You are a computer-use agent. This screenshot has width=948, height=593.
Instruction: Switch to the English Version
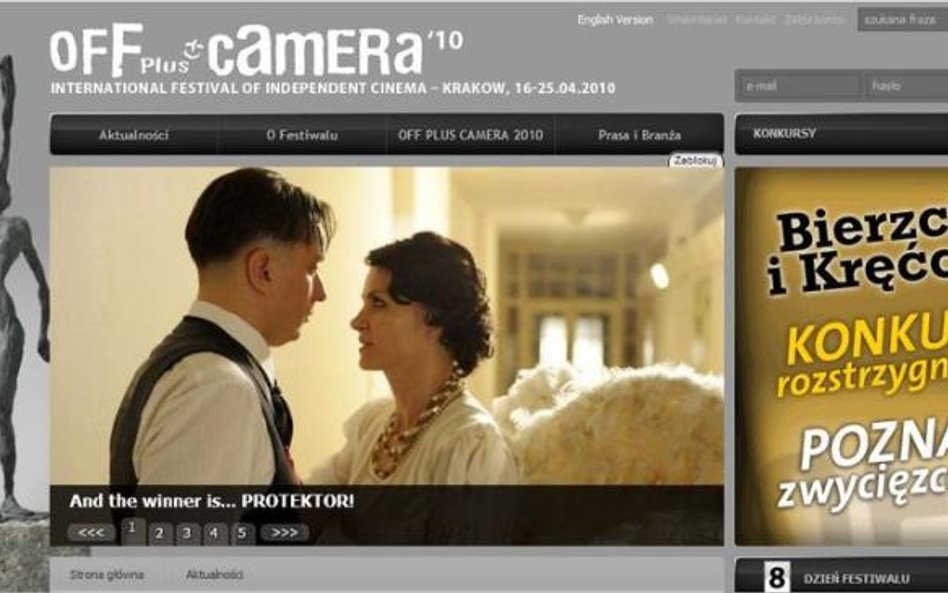615,20
